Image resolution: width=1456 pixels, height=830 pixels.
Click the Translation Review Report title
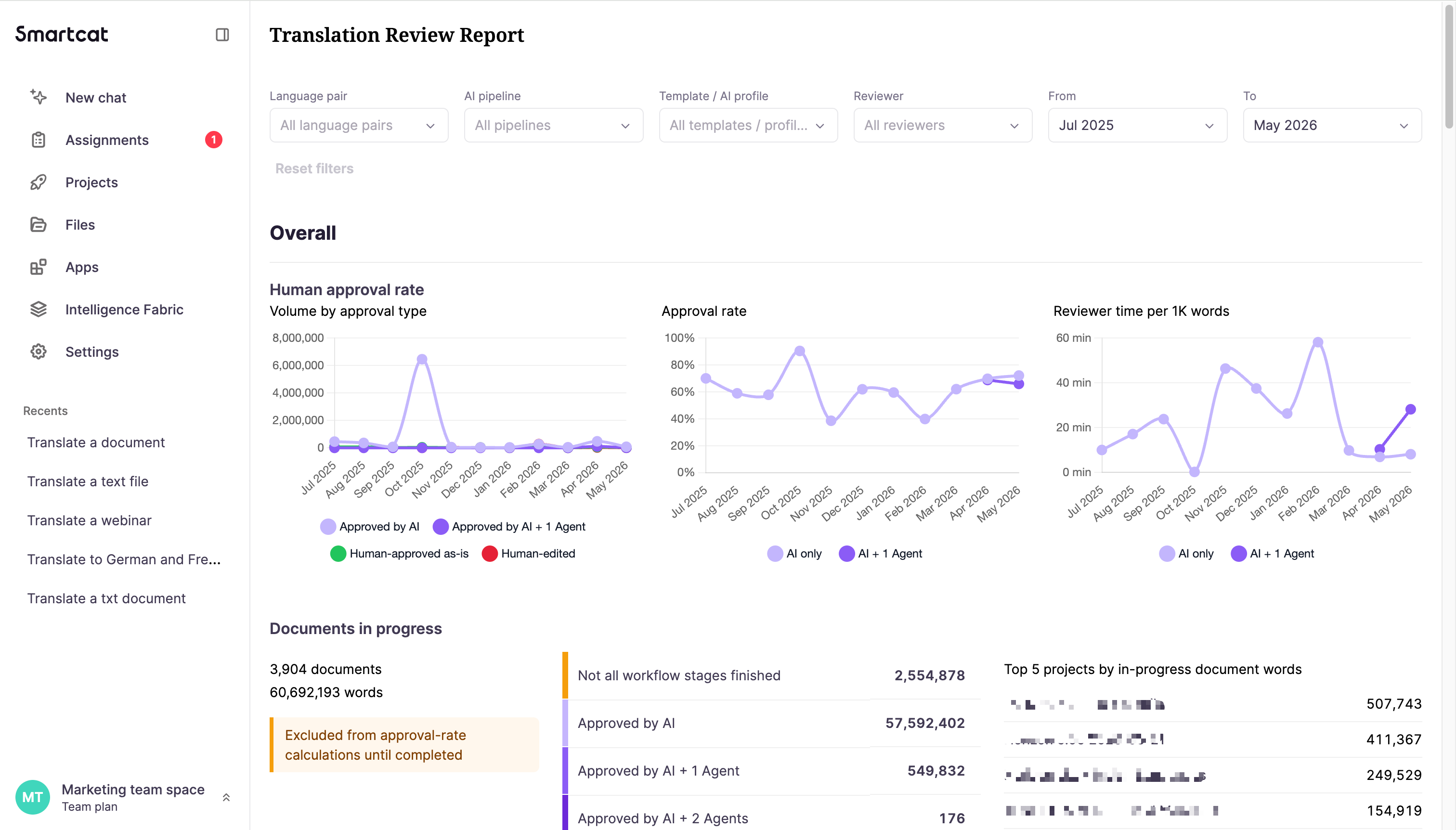(397, 35)
